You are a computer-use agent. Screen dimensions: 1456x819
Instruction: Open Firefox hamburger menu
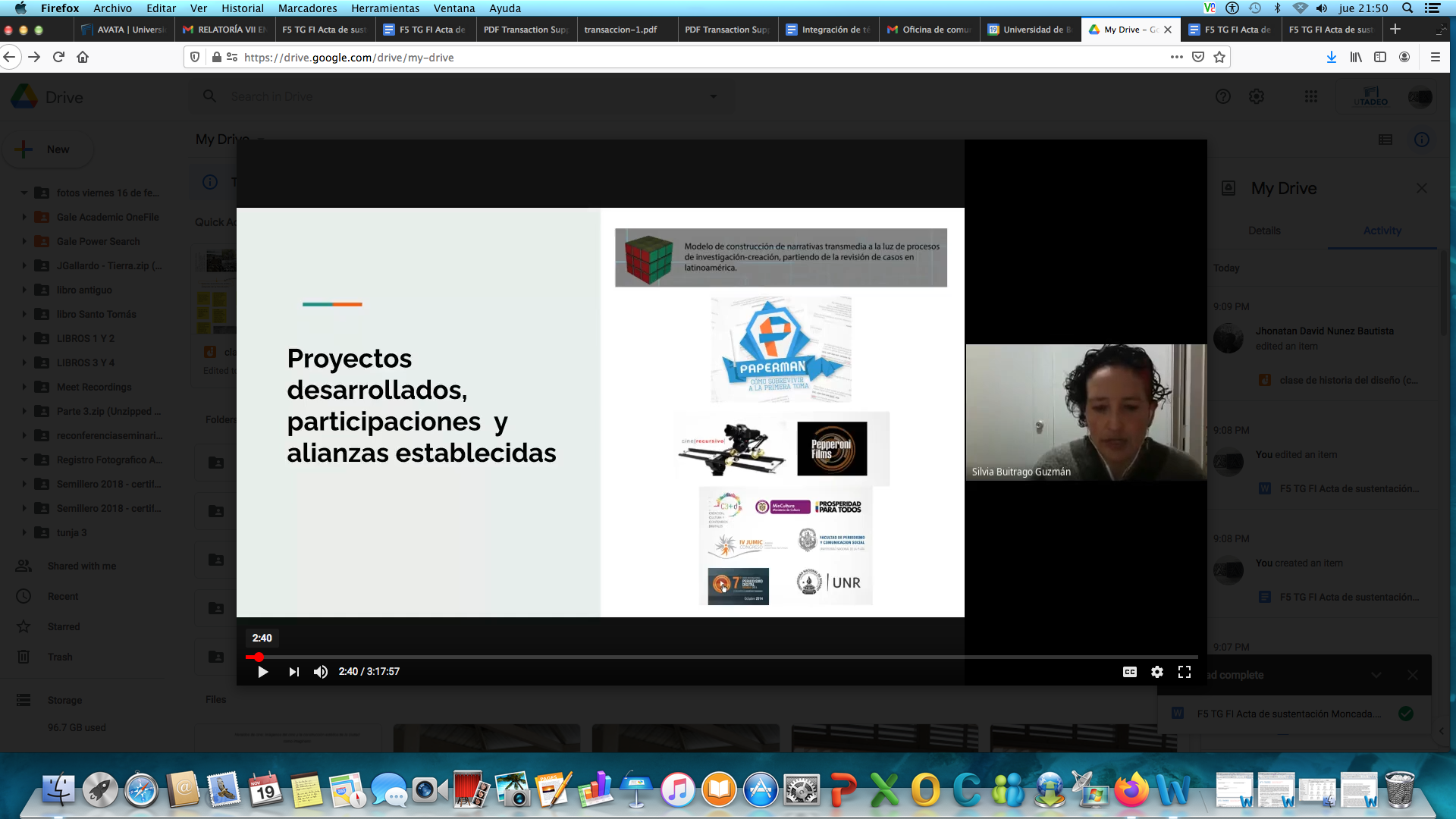pos(1435,57)
